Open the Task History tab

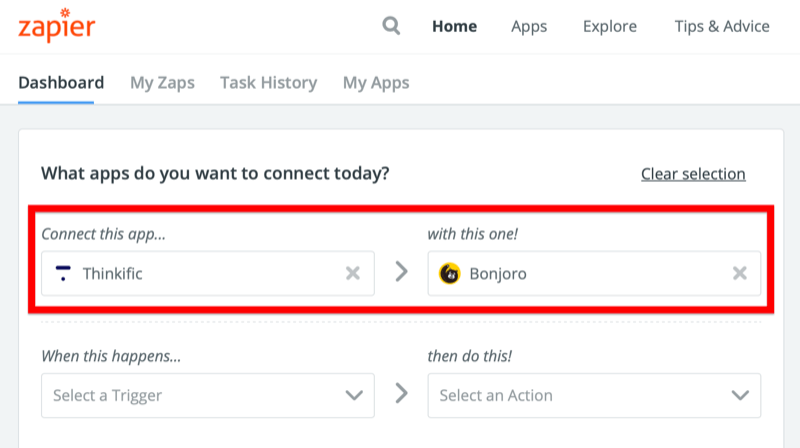tap(268, 83)
